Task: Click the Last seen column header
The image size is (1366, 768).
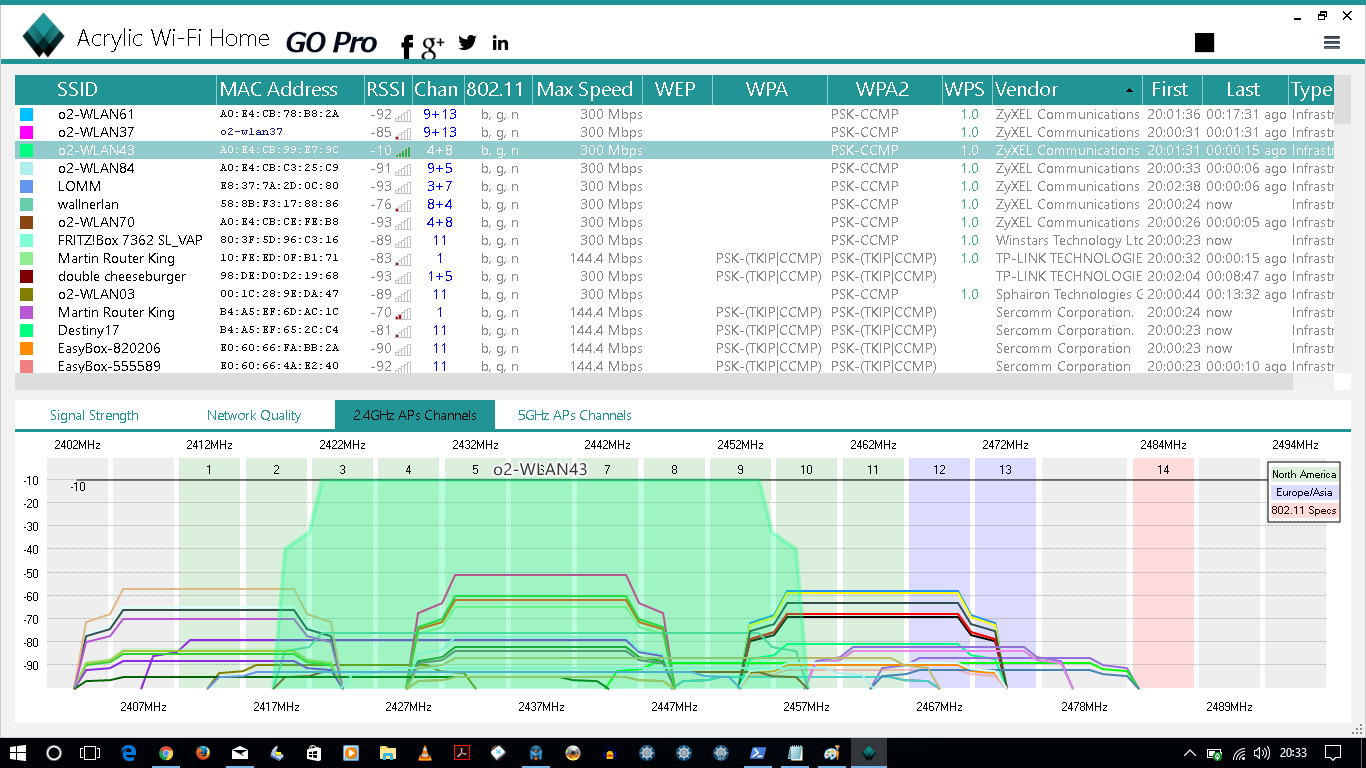Action: 1244,90
